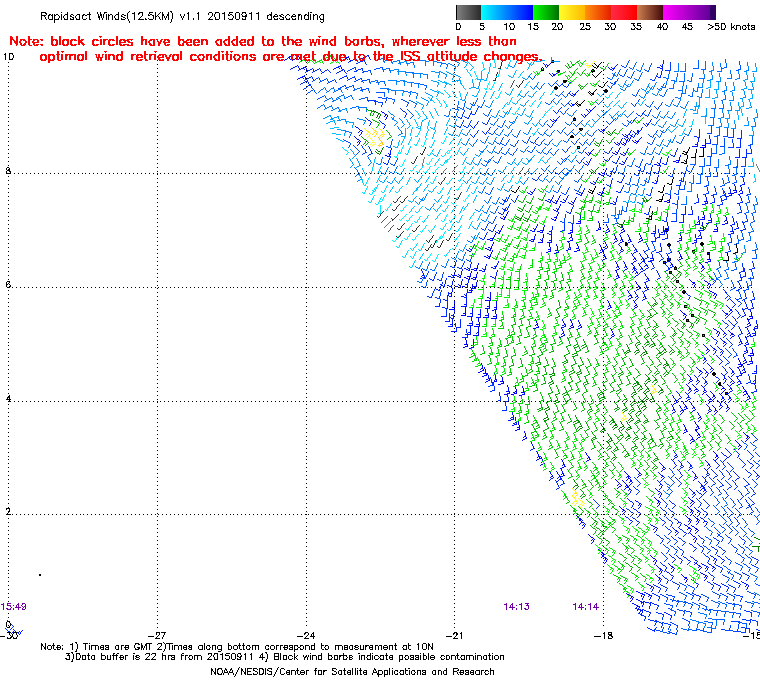Click the magenta 40-45 knots legend segment
Screen dimensions: 760x688
point(676,12)
